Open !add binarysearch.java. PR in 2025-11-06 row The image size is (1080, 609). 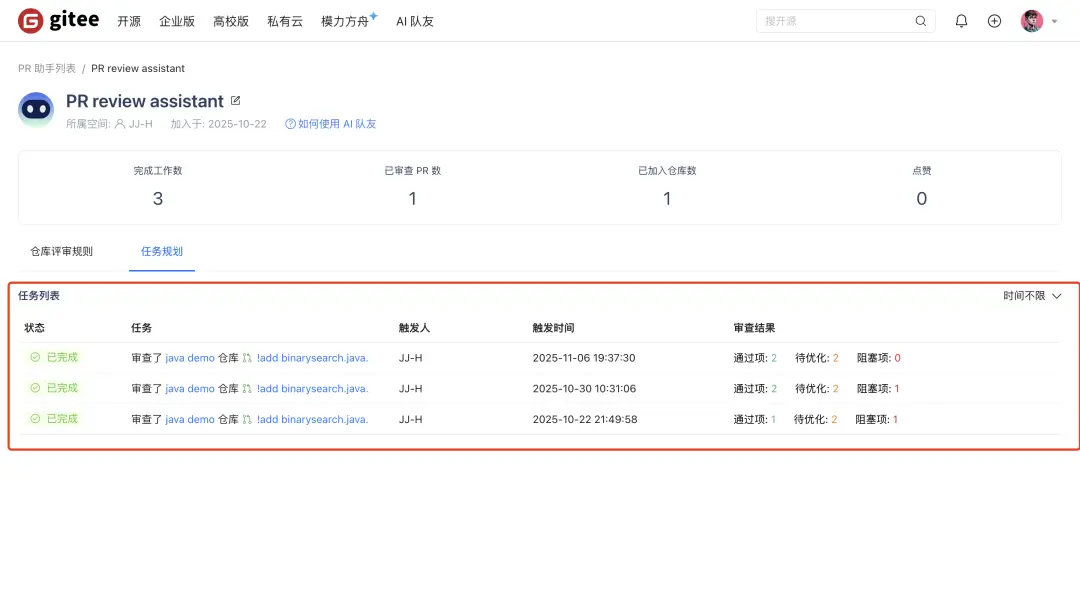click(313, 358)
